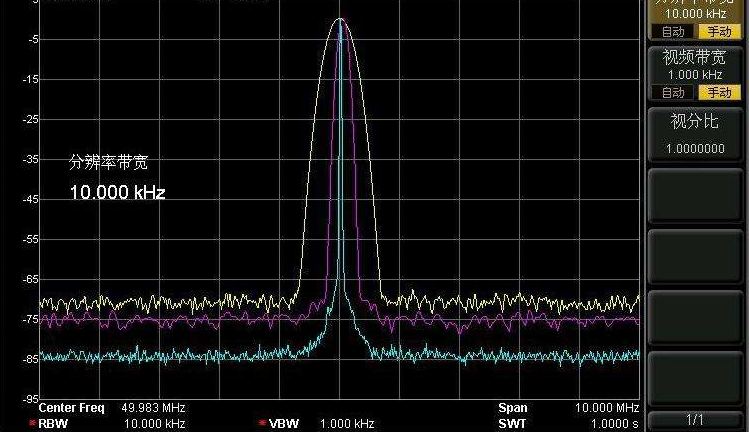Click the large 10.000 kHz overlay text
749x432 pixels.
click(117, 192)
